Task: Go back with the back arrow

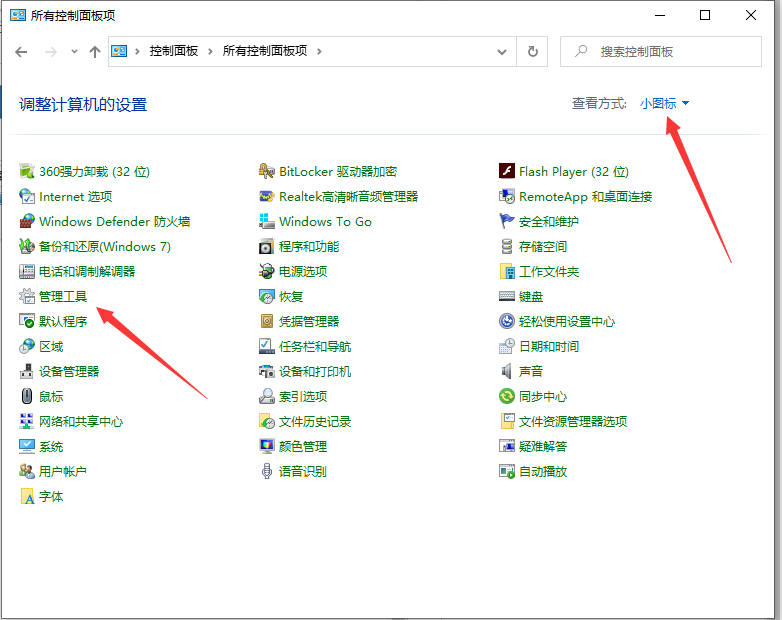Action: pos(21,51)
